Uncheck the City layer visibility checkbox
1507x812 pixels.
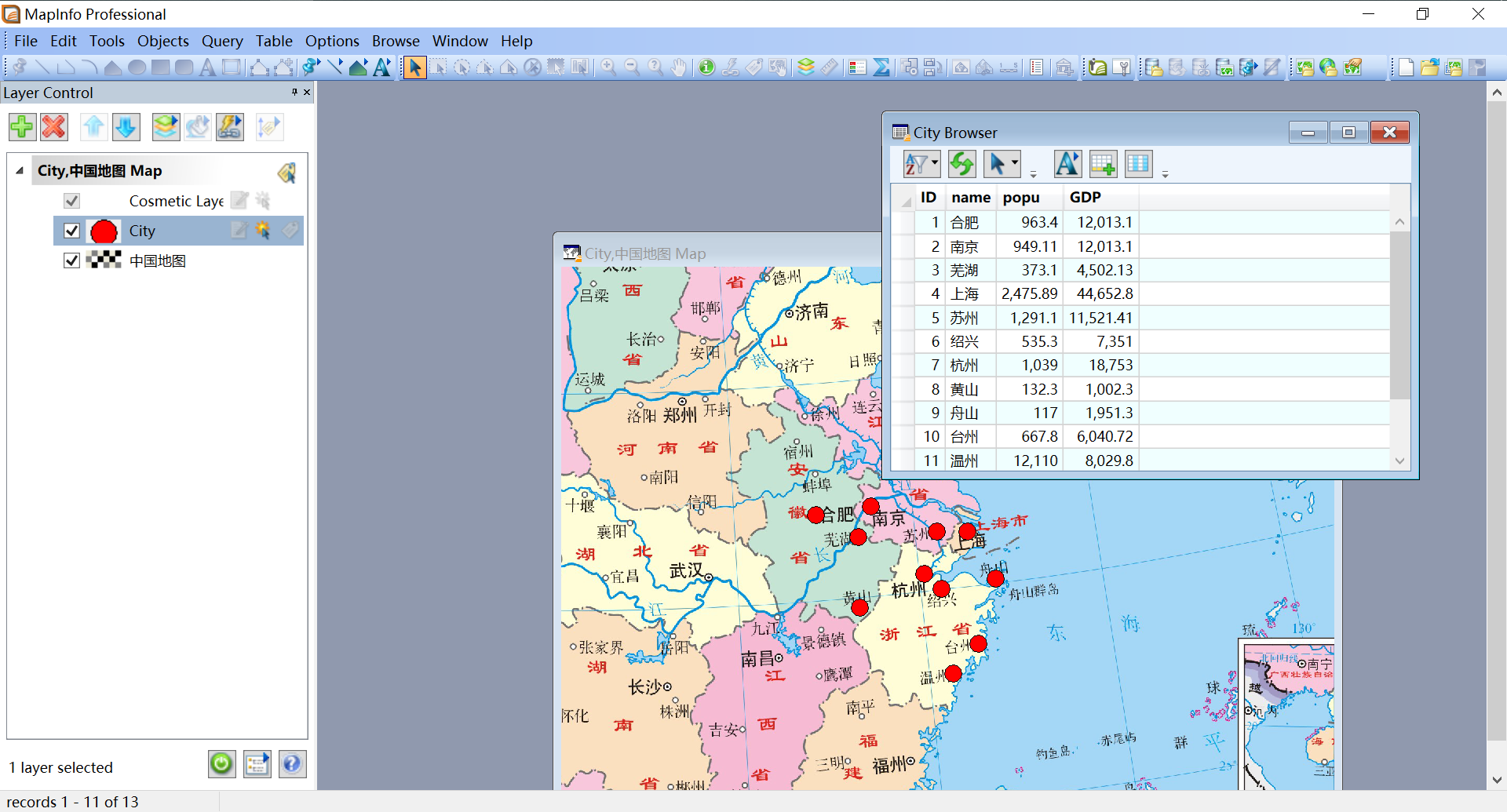coord(71,231)
